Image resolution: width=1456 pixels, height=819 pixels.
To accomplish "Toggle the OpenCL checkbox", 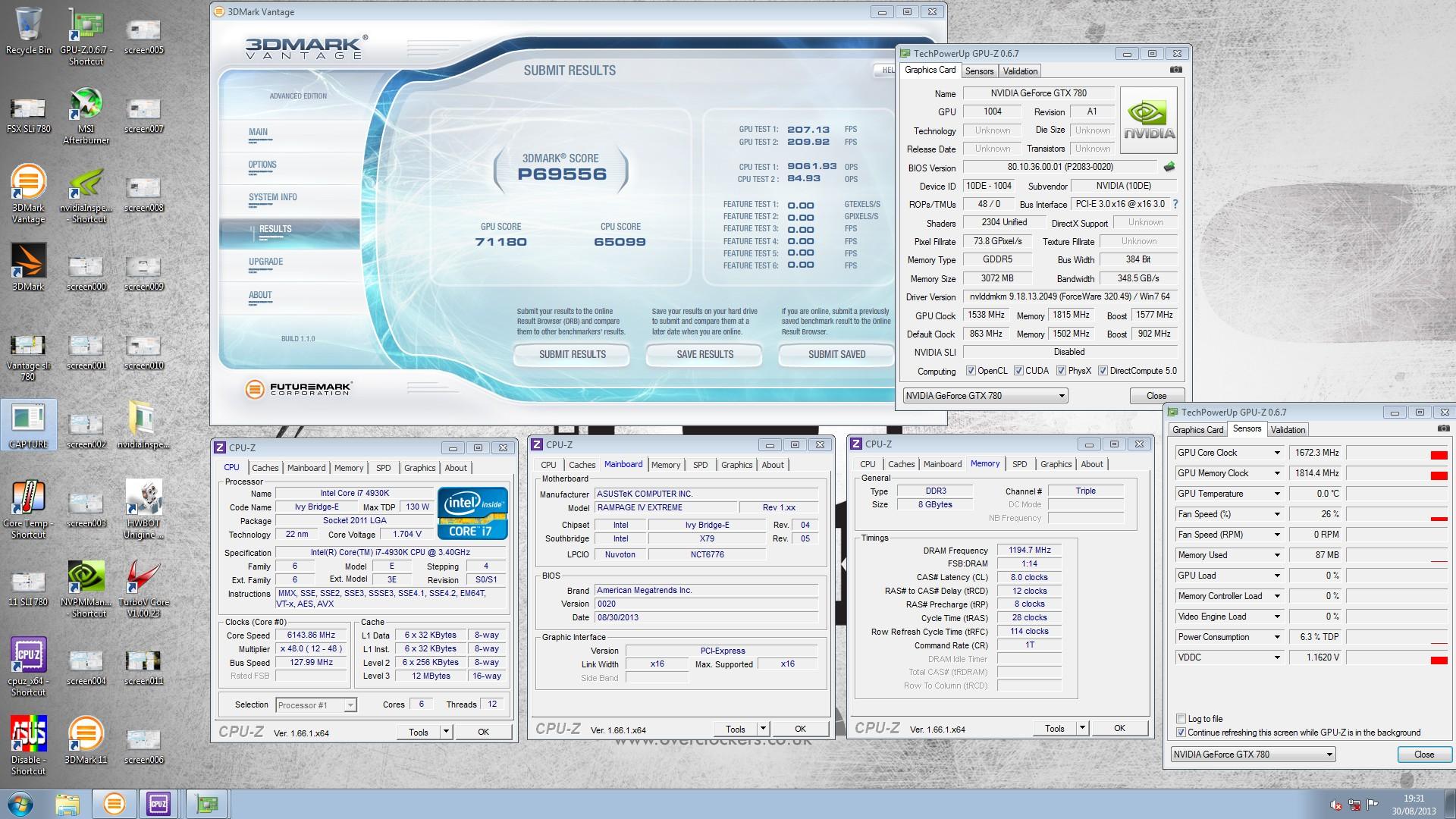I will [x=971, y=371].
